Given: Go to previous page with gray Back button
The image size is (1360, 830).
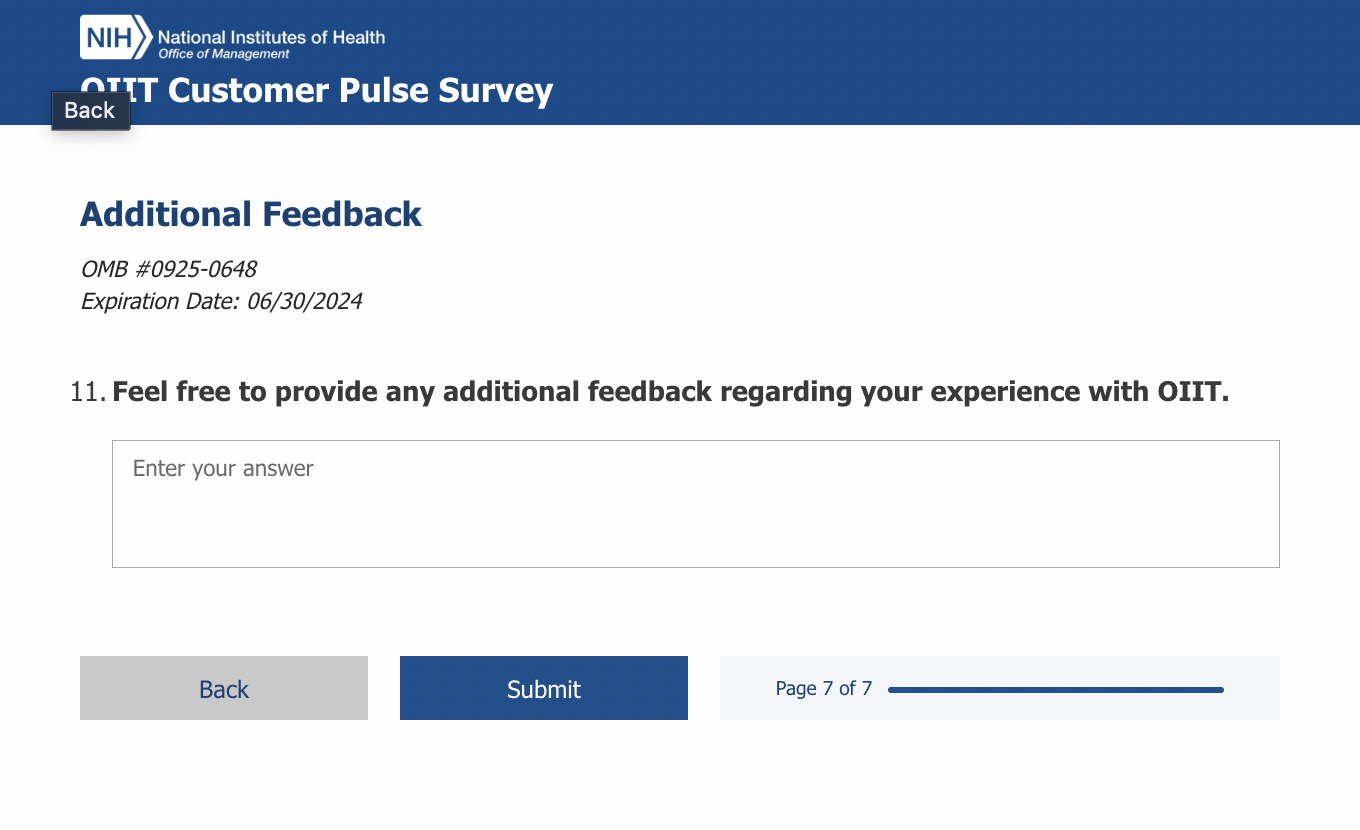Looking at the screenshot, I should (224, 688).
